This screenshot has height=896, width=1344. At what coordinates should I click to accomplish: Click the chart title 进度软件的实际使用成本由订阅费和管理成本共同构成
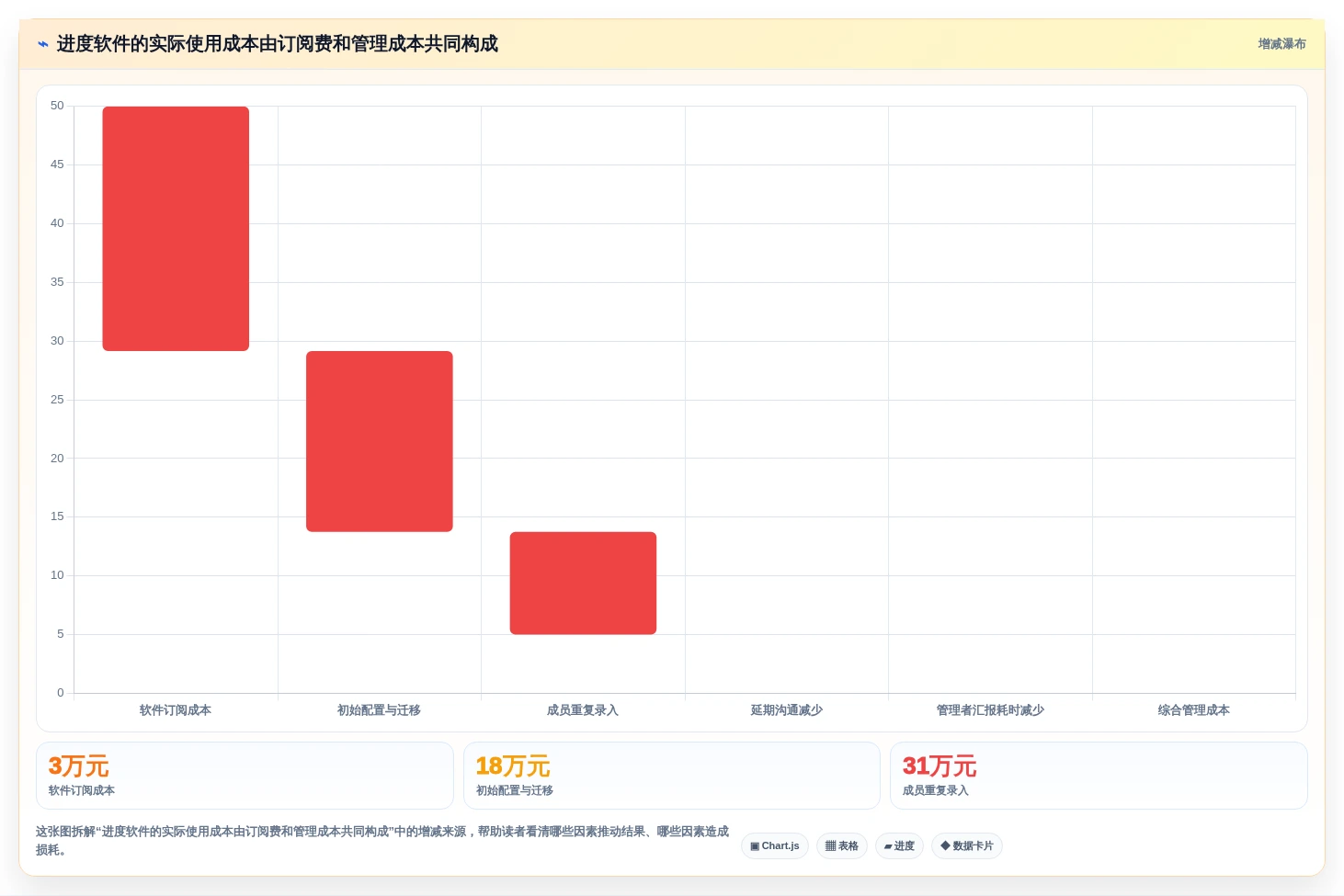coord(278,44)
